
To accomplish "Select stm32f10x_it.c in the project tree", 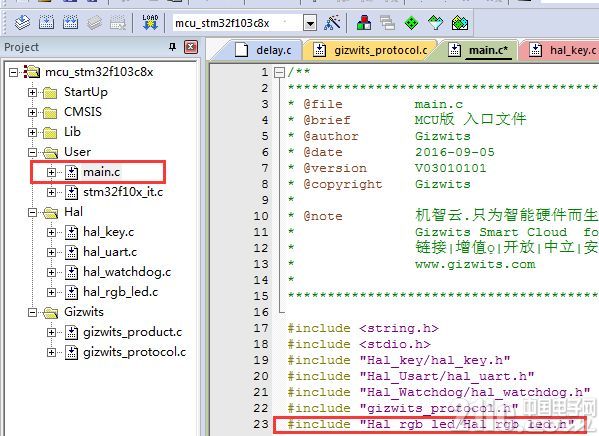I will (123, 192).
